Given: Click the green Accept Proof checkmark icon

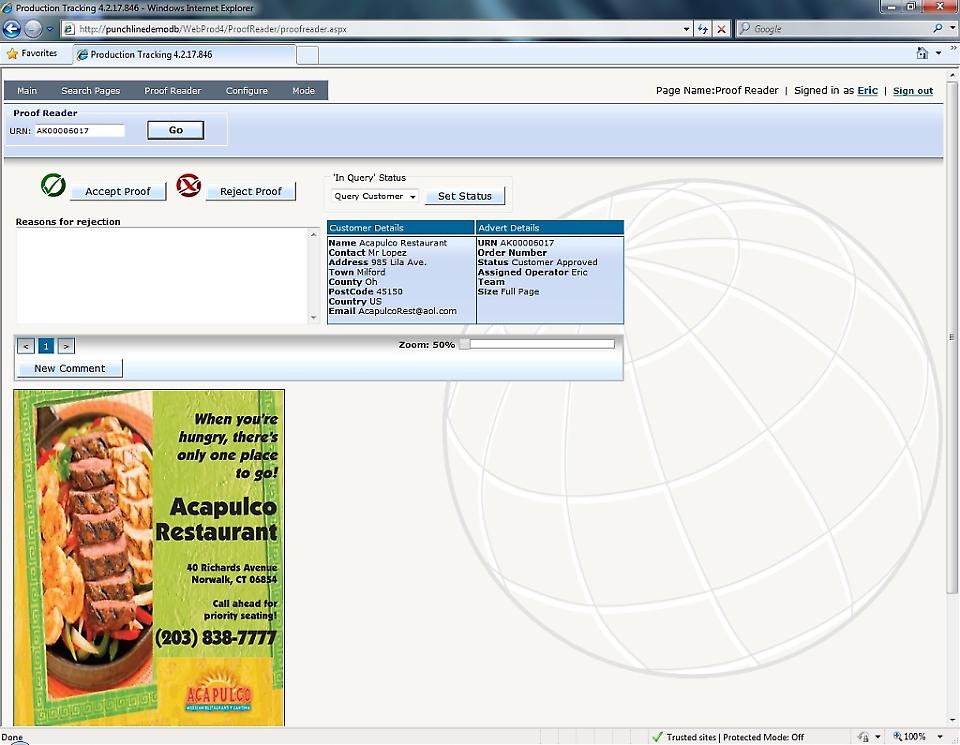Looking at the screenshot, I should [x=53, y=185].
